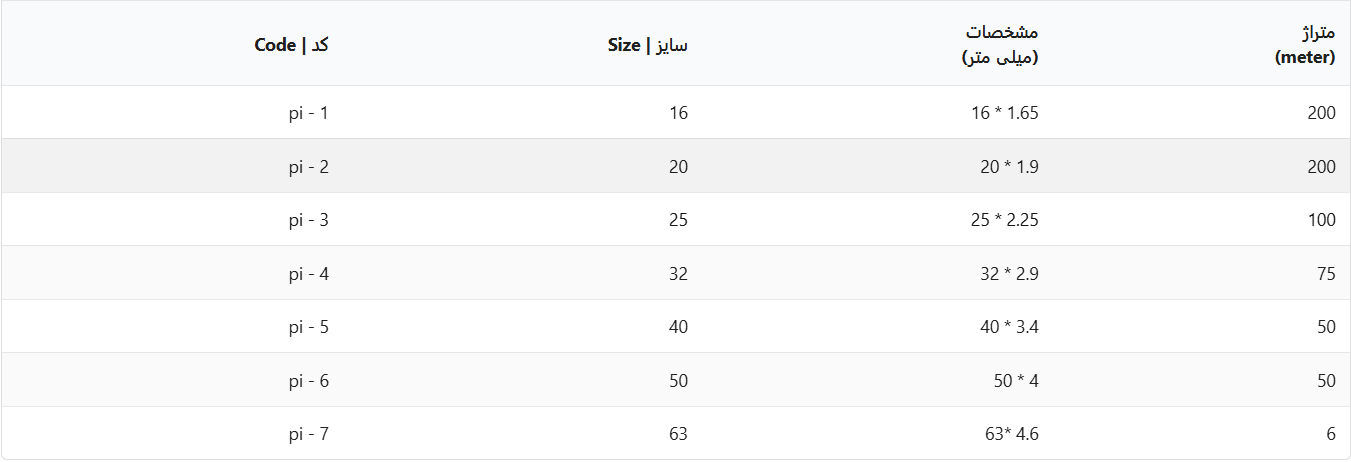Click the "16 * 1.65" specification cell
The image size is (1351, 462).
(x=1005, y=113)
